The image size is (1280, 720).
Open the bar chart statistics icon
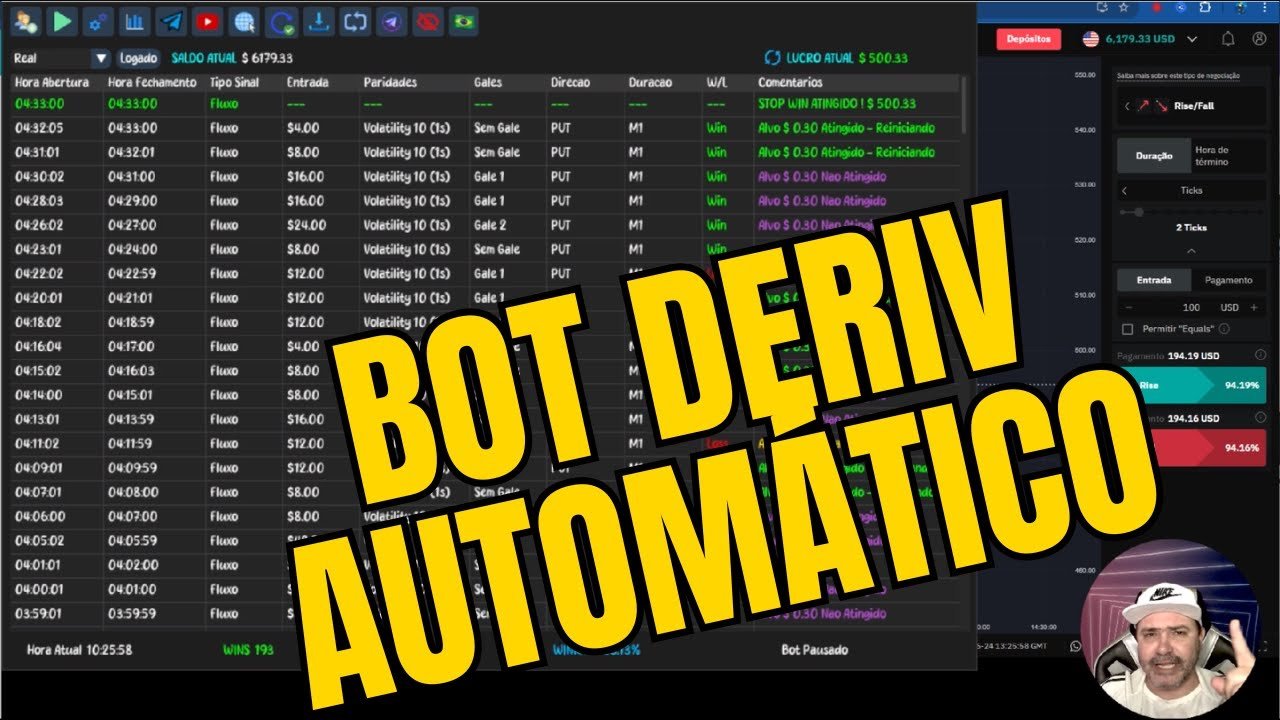click(x=135, y=21)
